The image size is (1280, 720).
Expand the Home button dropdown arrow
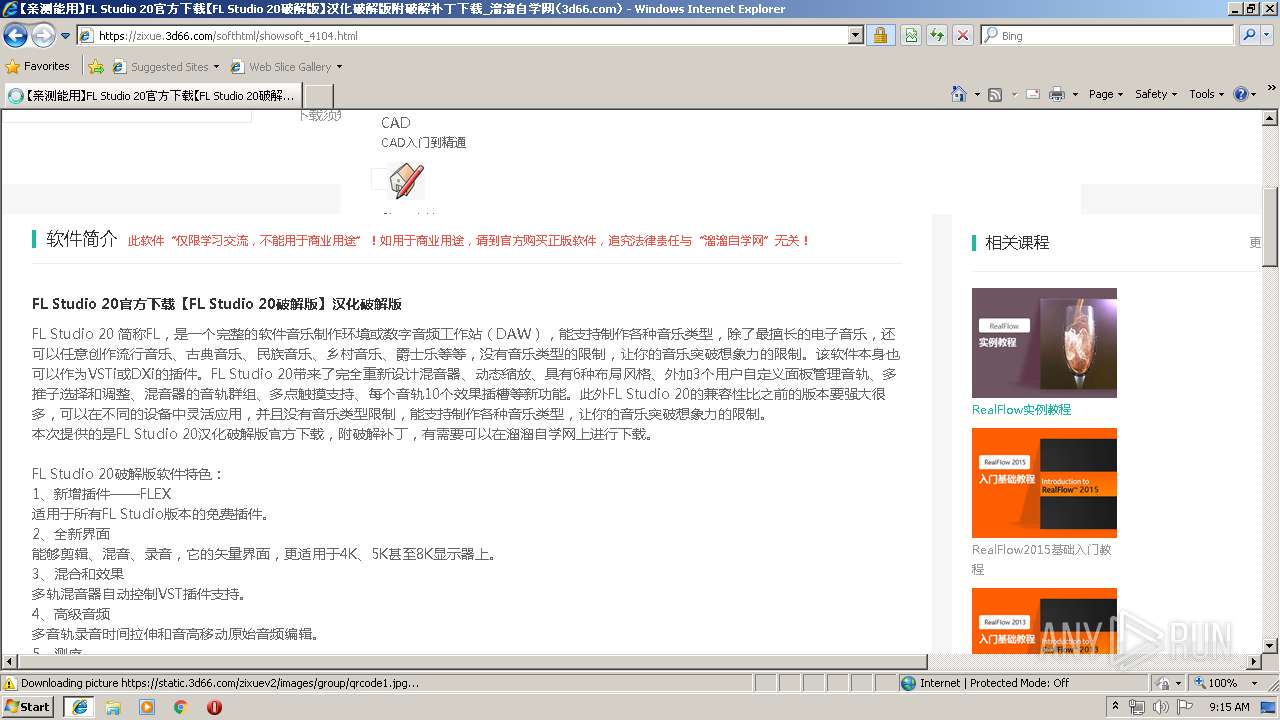pyautogui.click(x=977, y=94)
